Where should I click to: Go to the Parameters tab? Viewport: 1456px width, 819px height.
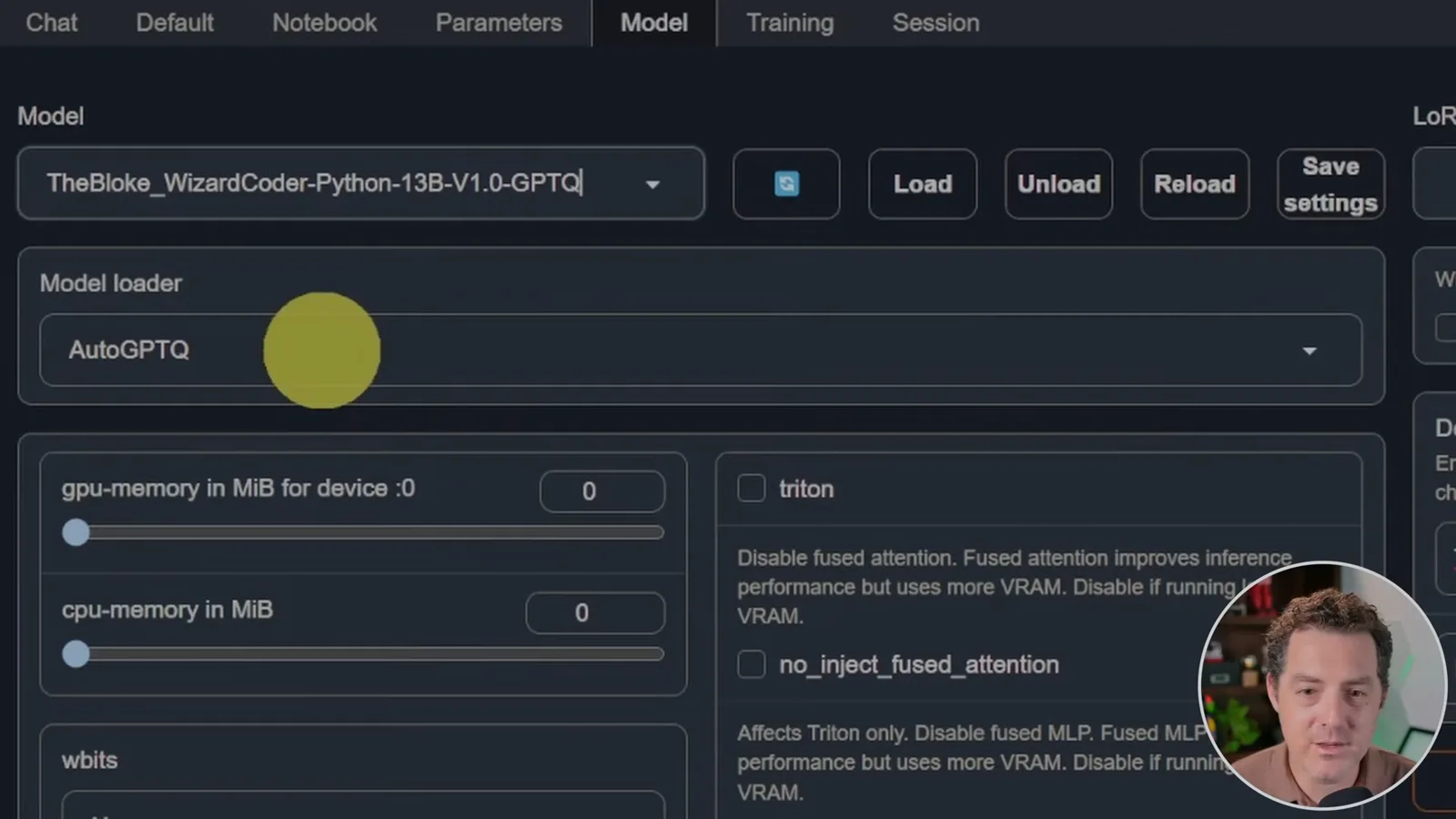(x=499, y=23)
